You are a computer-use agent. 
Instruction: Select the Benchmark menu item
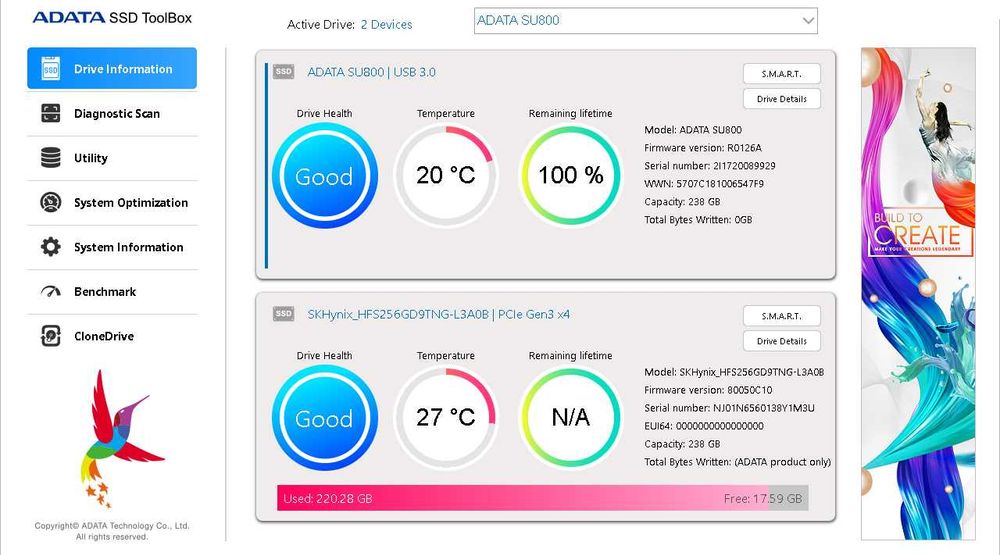coord(112,292)
